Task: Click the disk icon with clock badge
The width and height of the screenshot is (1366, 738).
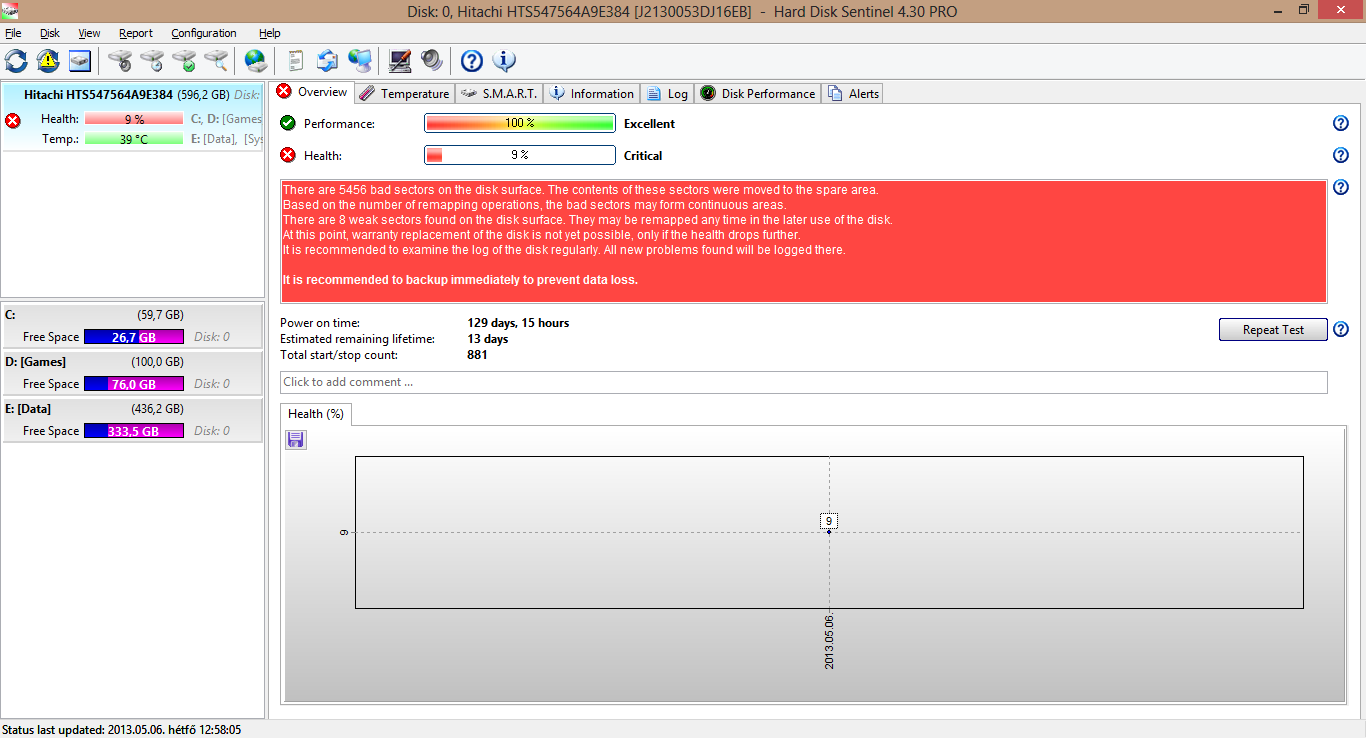Action: click(x=152, y=61)
